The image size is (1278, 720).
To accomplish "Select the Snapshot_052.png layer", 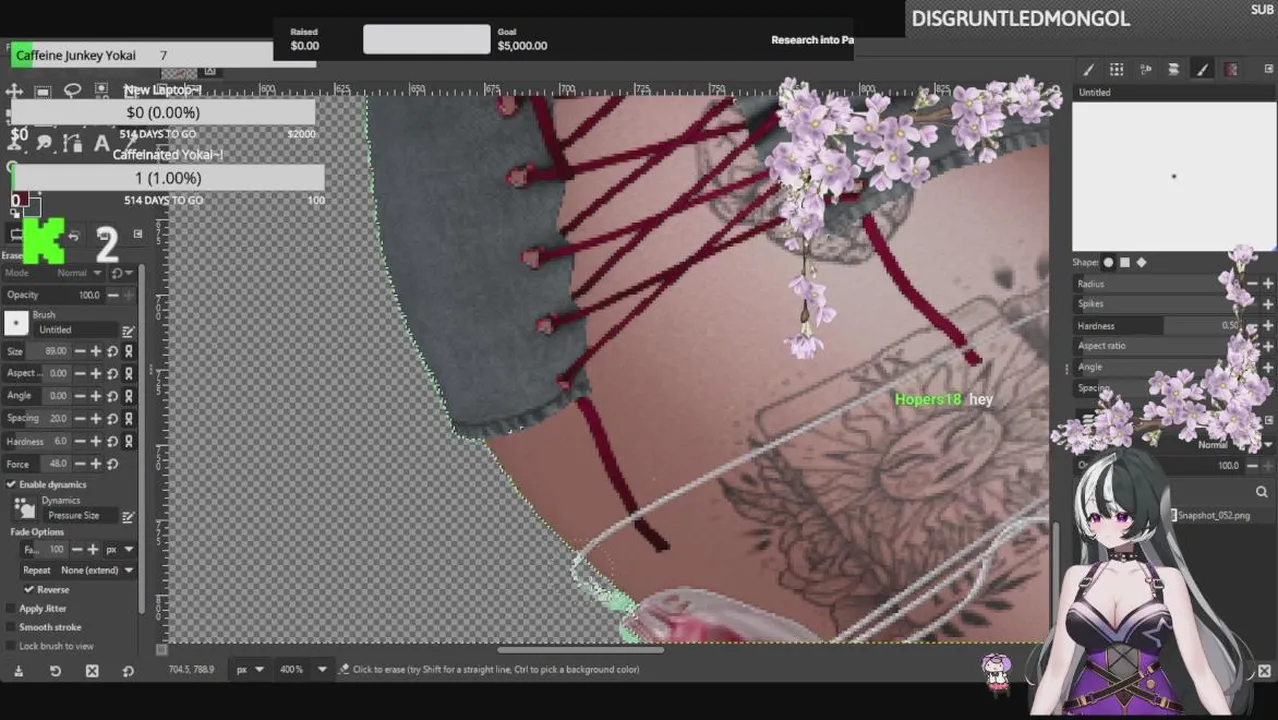I will [x=1213, y=516].
